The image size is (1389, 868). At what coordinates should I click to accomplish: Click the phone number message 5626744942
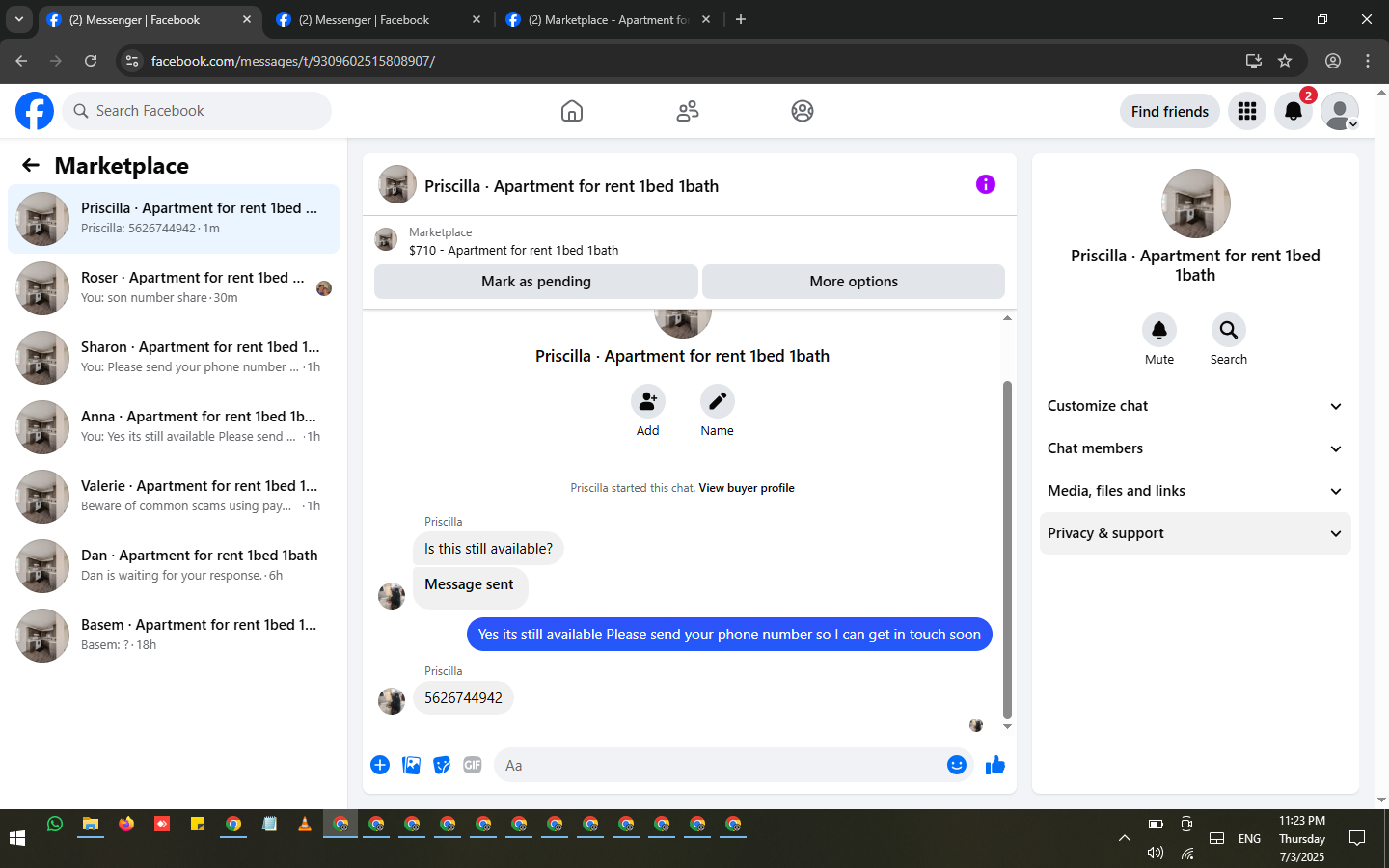click(463, 698)
